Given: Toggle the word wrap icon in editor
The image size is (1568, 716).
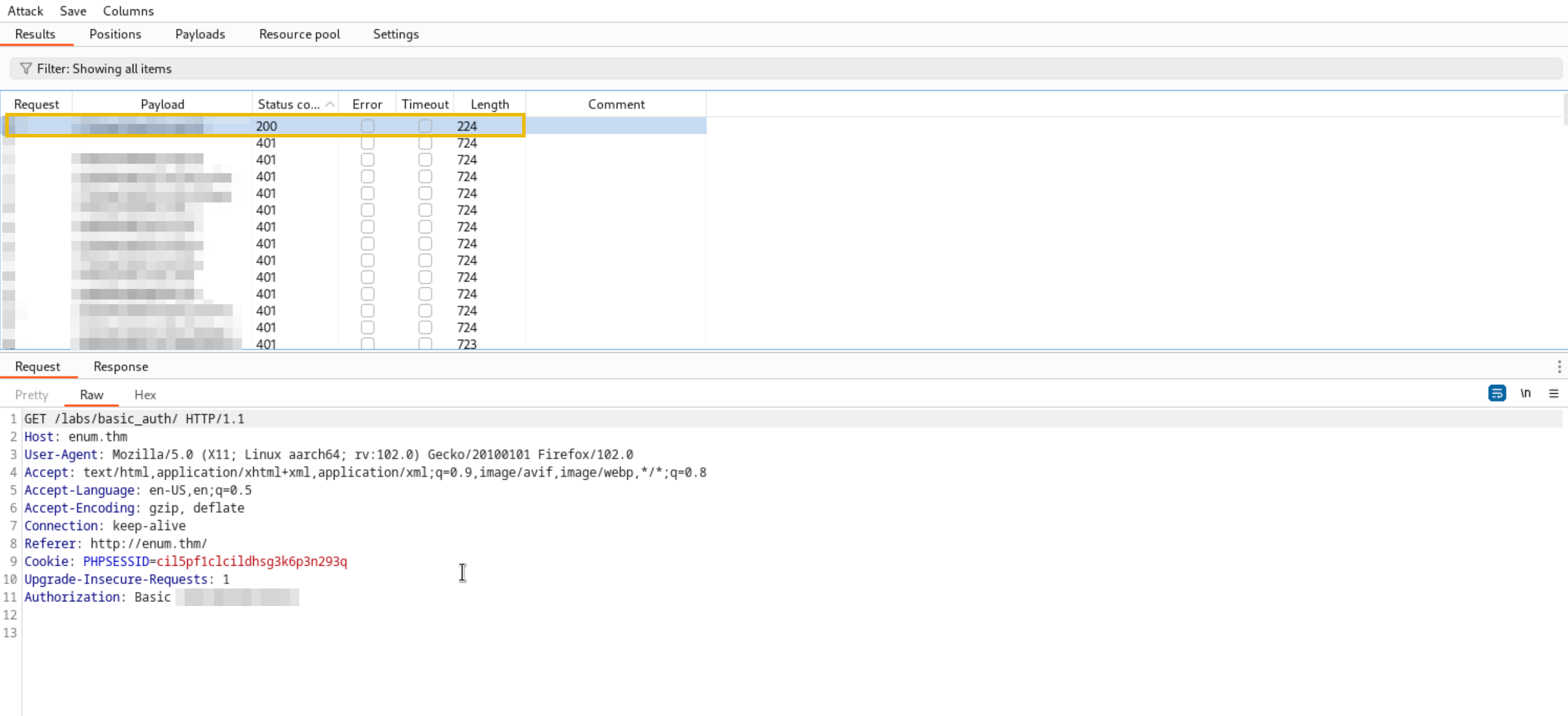Looking at the screenshot, I should click(1496, 393).
